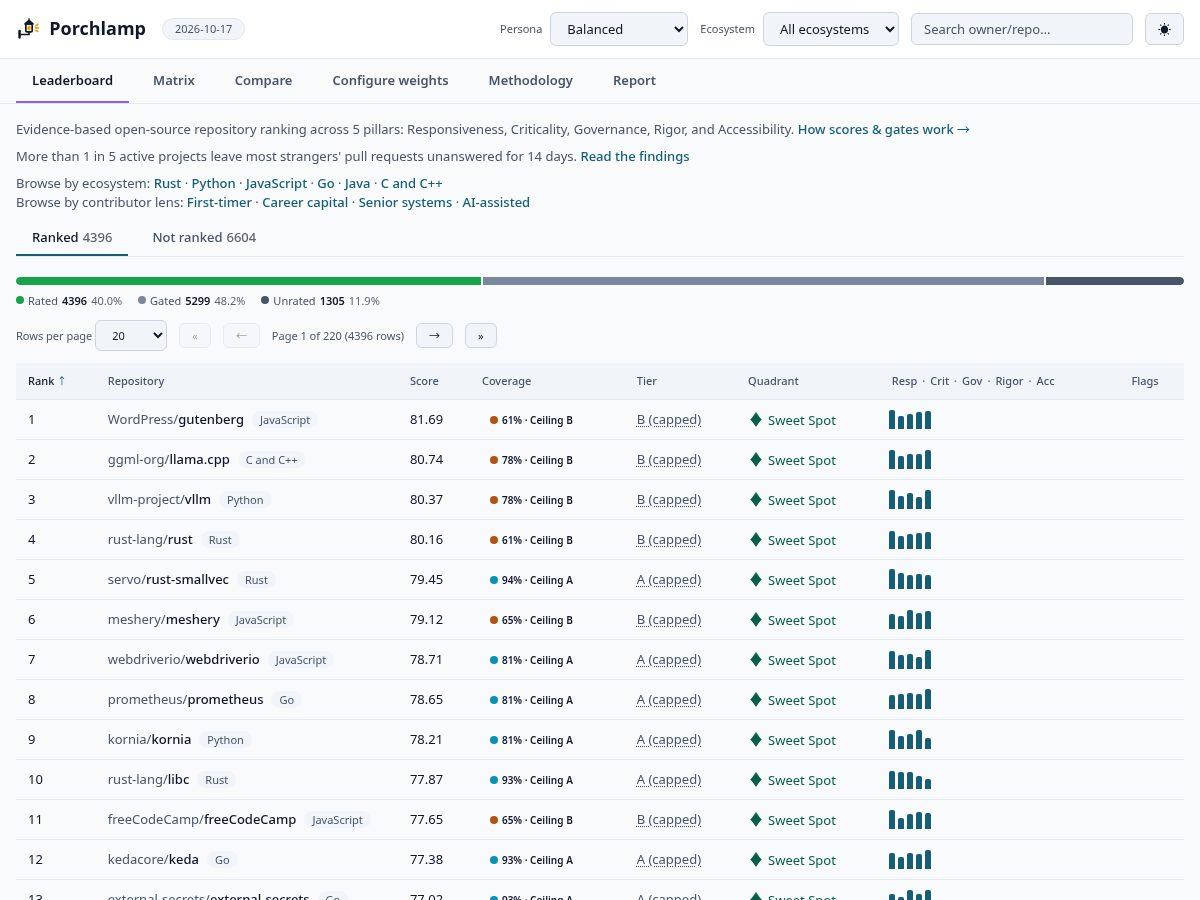Click Sweet Spot diamond icon for rust-smallvec
Image resolution: width=1200 pixels, height=900 pixels.
click(x=756, y=579)
